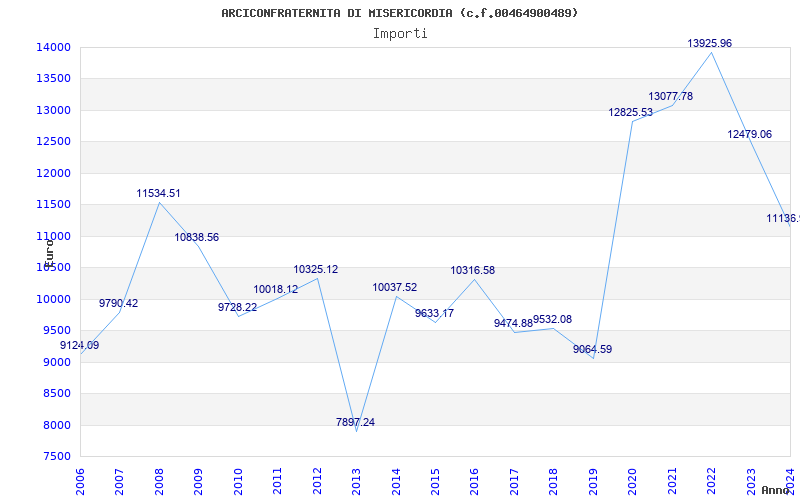
Task: Click the 2018 x-axis year label
Action: pos(554,481)
